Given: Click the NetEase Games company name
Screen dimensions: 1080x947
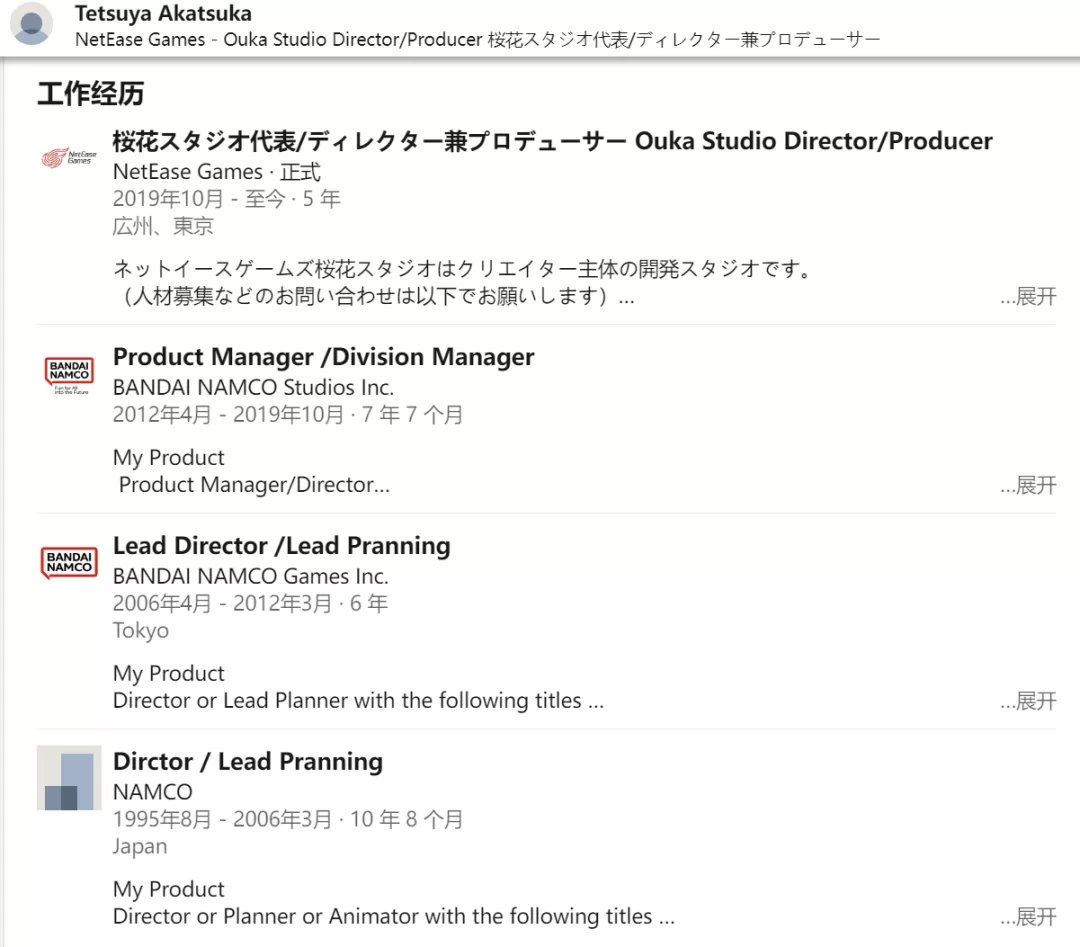Looking at the screenshot, I should 188,171.
